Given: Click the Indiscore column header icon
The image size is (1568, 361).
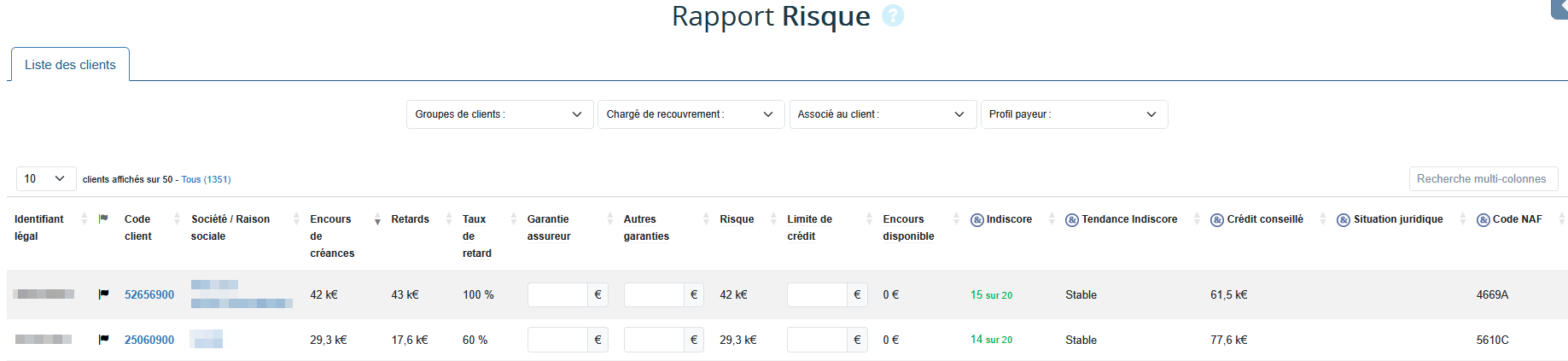Looking at the screenshot, I should pos(977,220).
